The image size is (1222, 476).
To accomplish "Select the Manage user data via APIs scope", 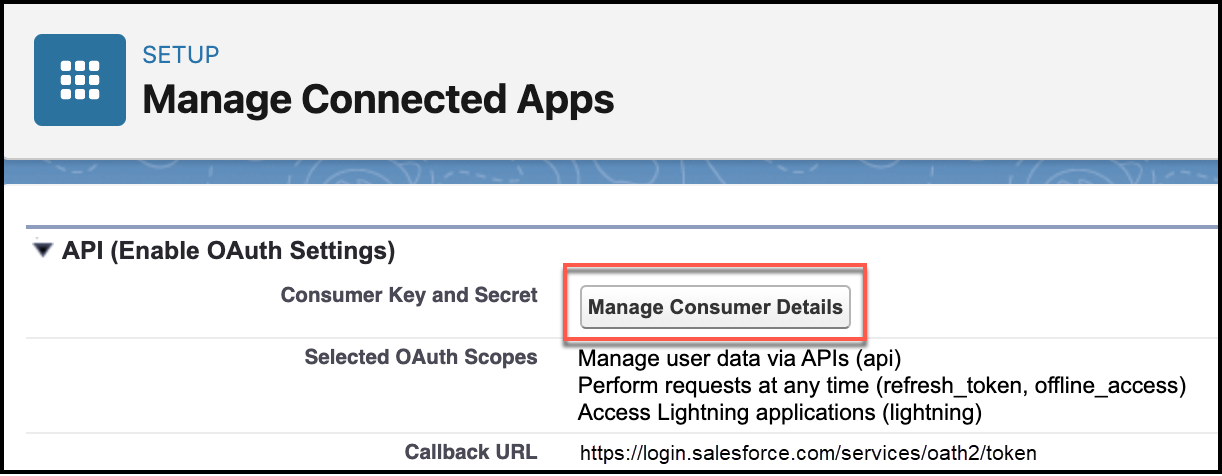I will pyautogui.click(x=747, y=358).
